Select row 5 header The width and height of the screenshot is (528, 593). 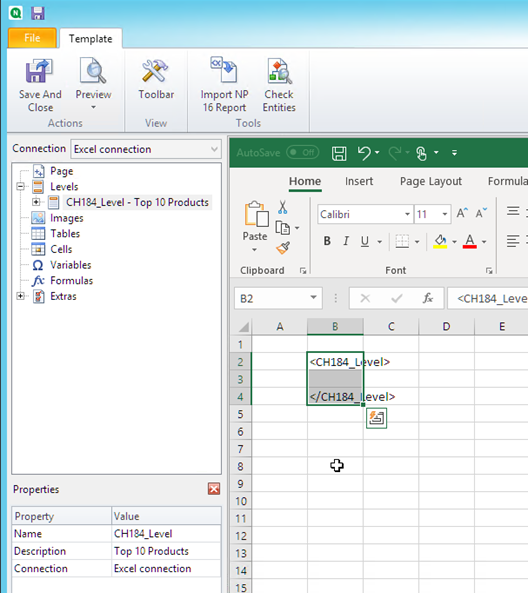tap(241, 414)
